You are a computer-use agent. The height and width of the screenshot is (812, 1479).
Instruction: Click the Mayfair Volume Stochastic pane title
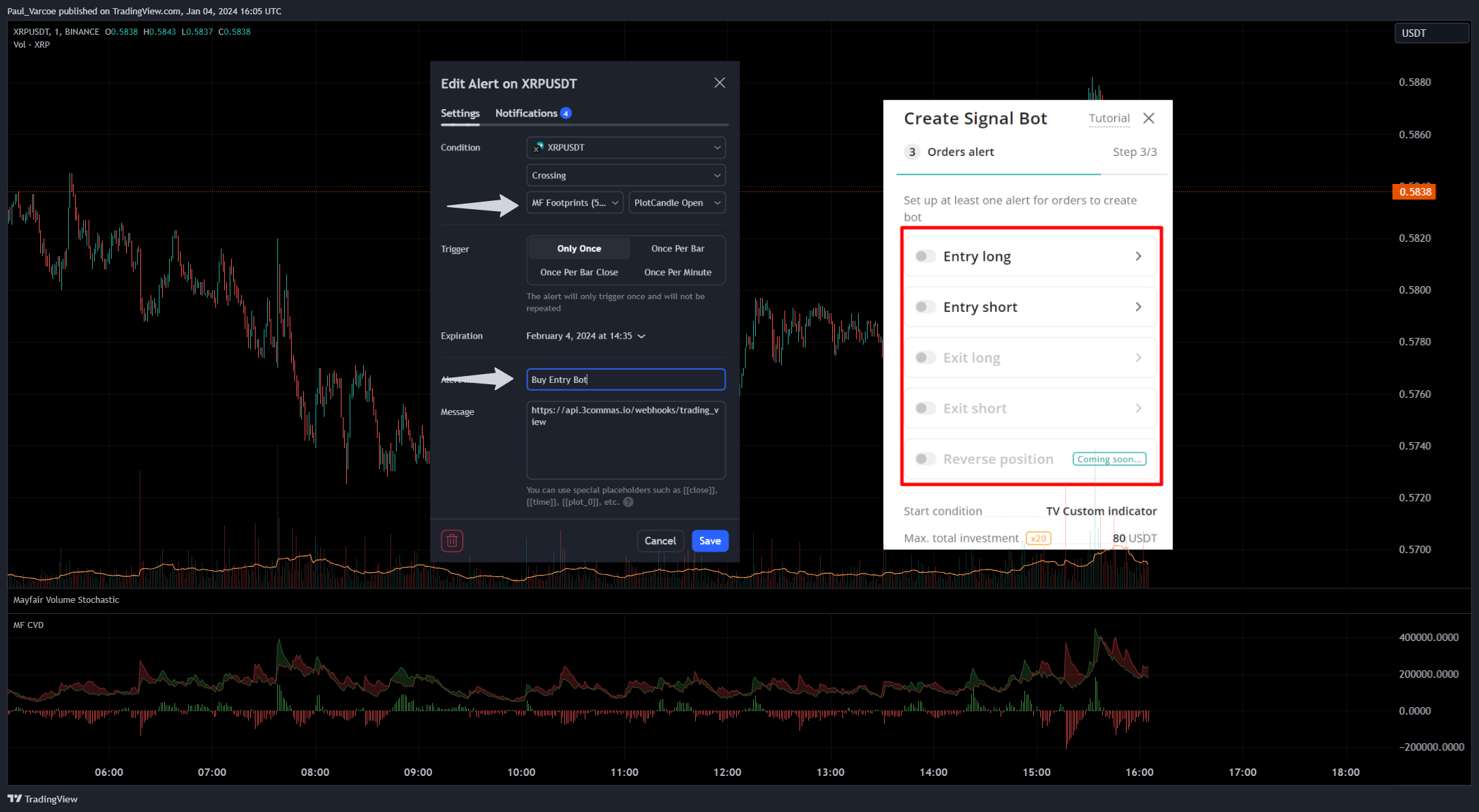66,600
